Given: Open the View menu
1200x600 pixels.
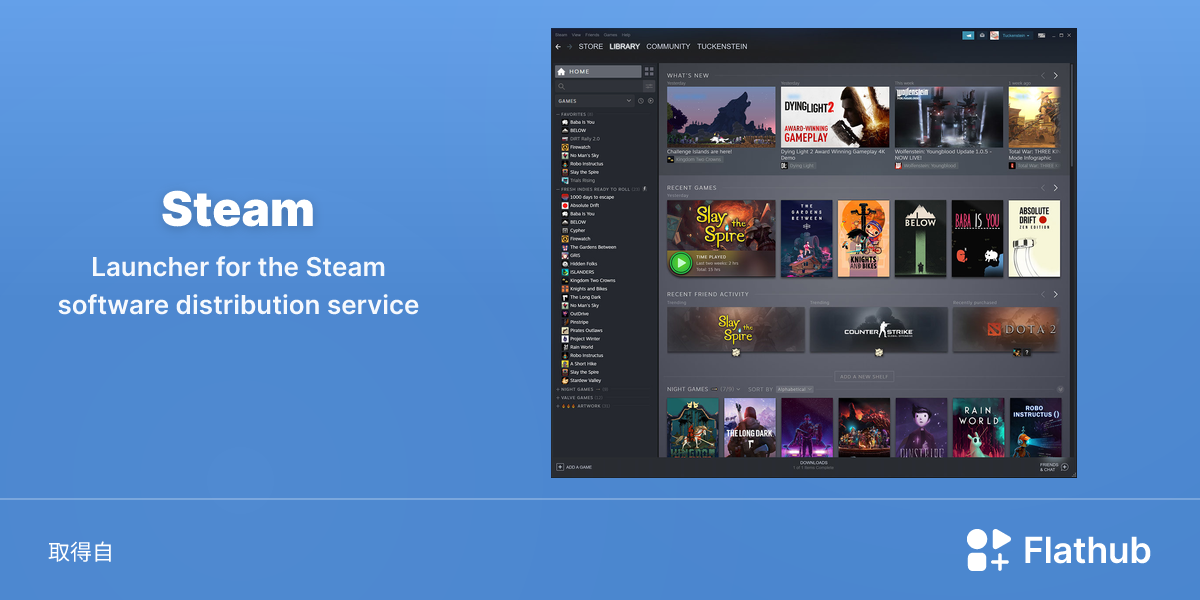Looking at the screenshot, I should point(576,35).
